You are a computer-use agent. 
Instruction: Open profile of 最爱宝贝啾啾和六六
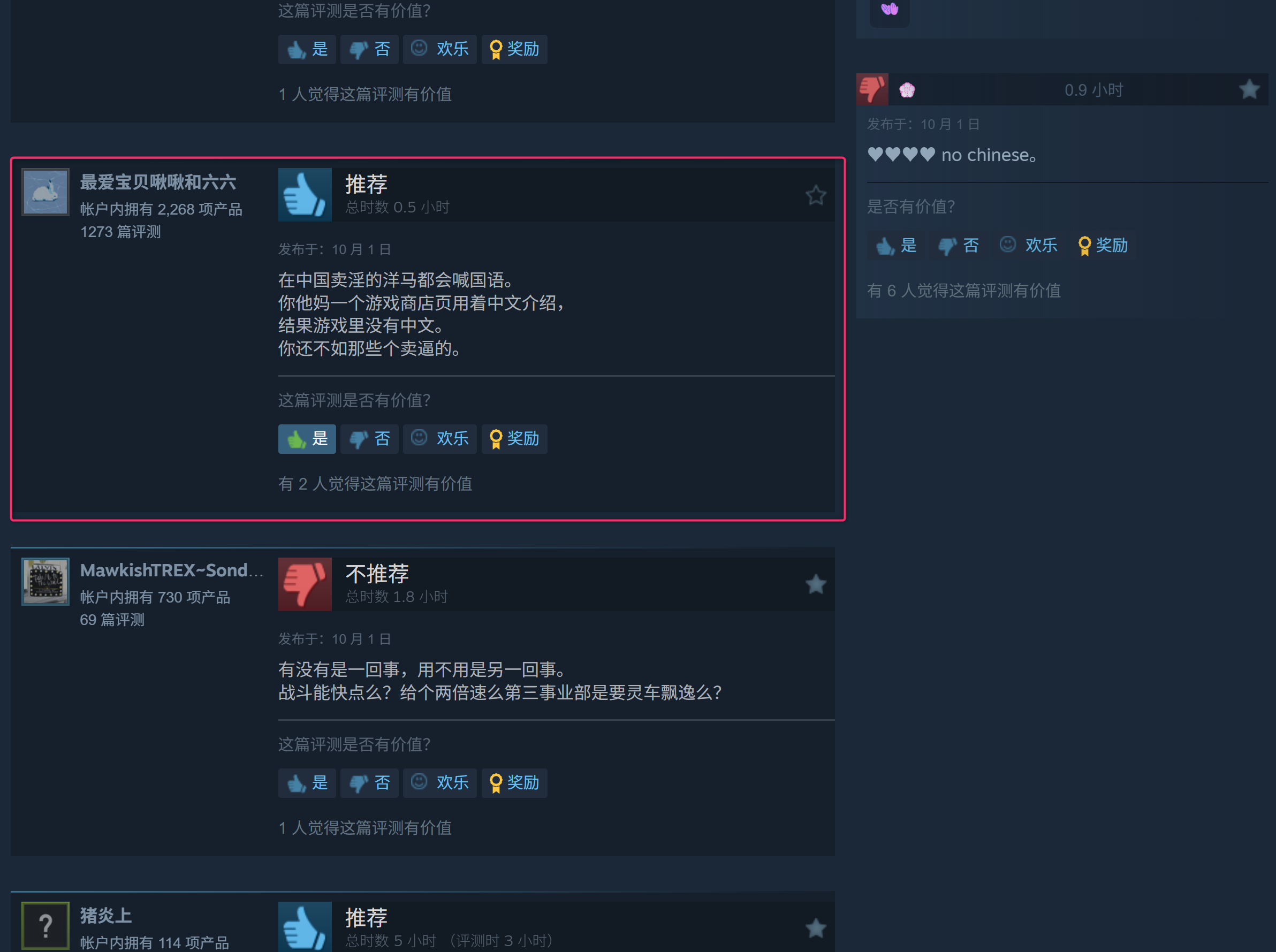158,182
